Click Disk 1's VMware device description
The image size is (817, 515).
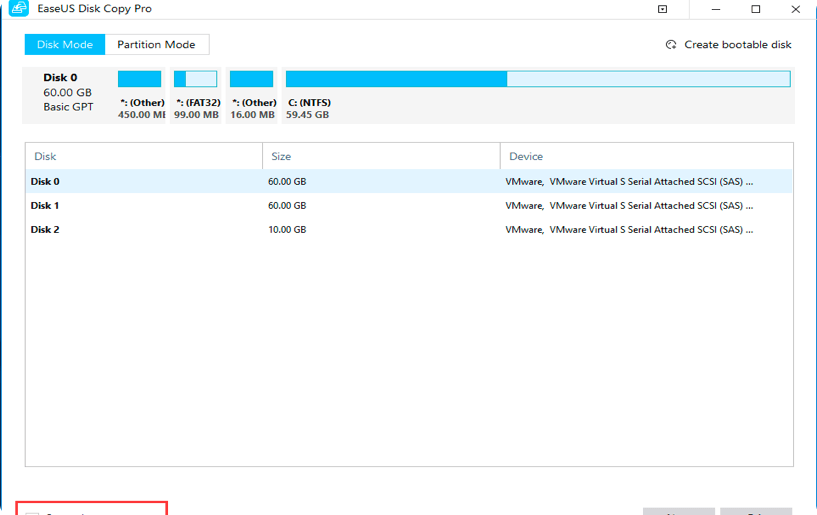(x=629, y=205)
